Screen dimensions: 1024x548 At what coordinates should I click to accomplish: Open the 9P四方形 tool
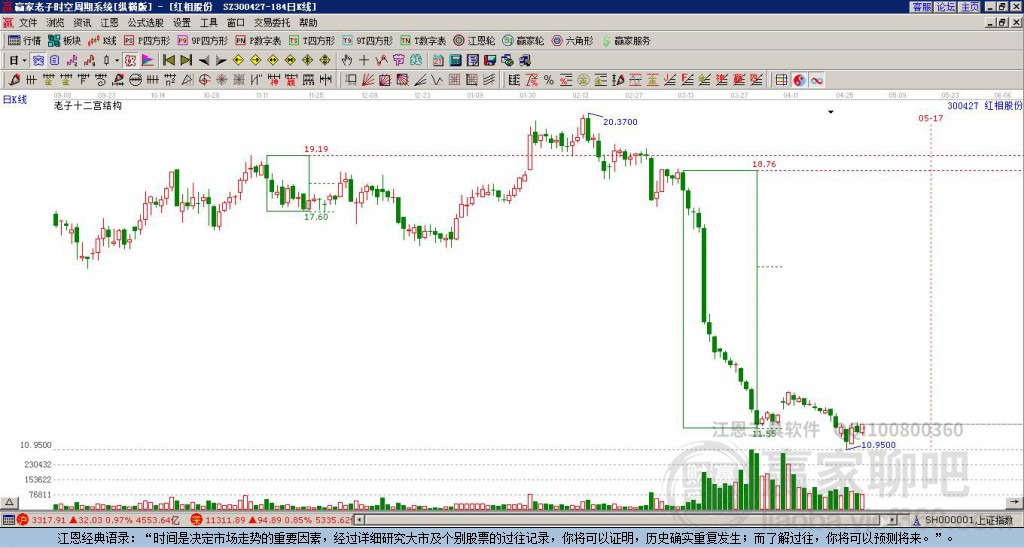tap(203, 40)
